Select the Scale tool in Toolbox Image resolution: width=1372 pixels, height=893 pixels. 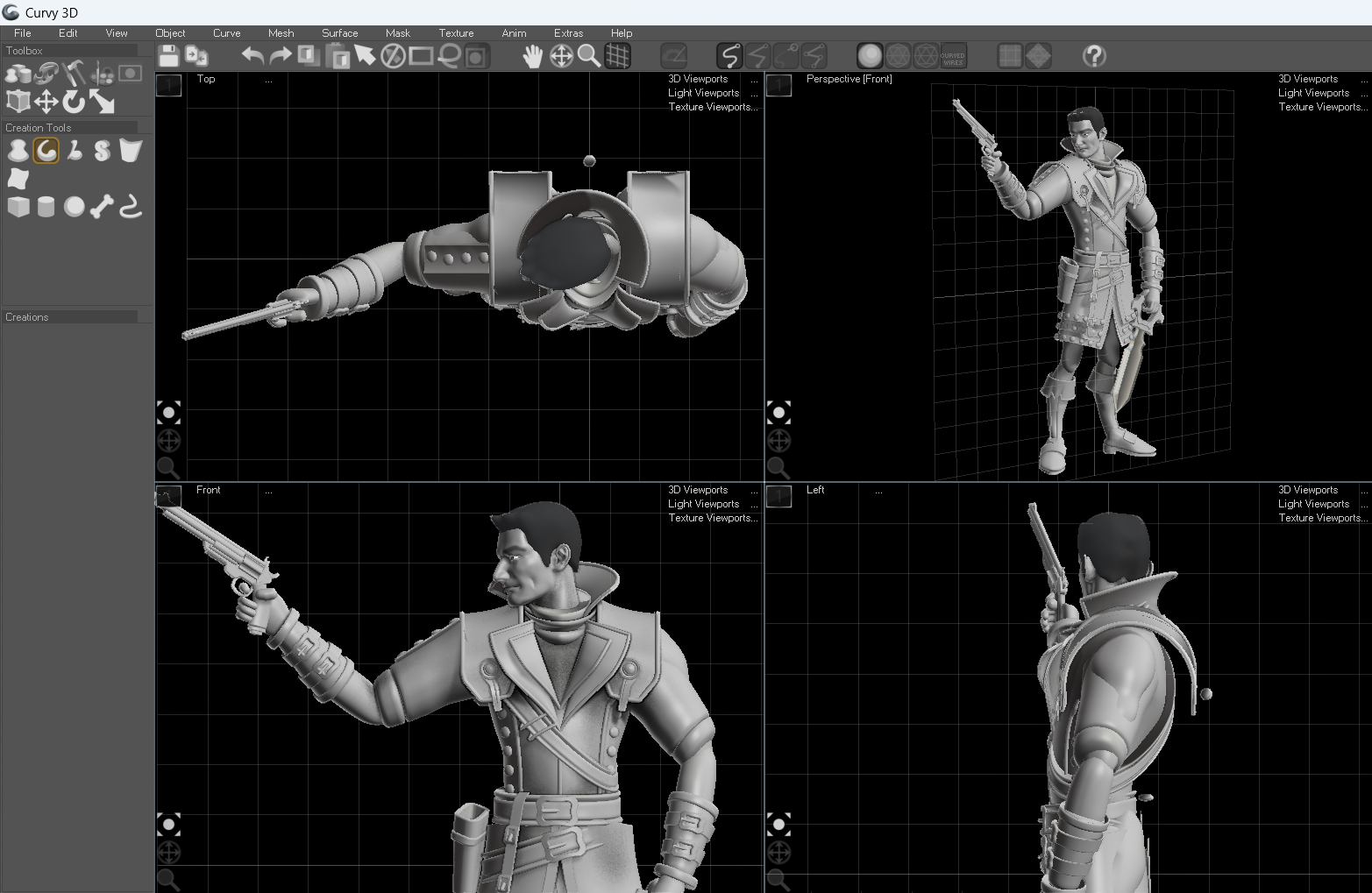(102, 102)
